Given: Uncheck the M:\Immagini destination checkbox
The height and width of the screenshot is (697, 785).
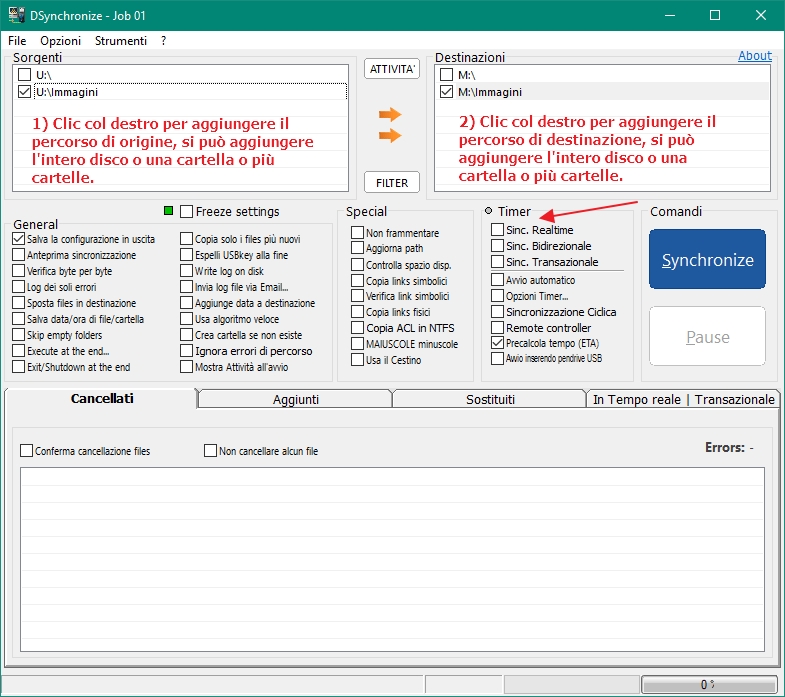Looking at the screenshot, I should 446,92.
